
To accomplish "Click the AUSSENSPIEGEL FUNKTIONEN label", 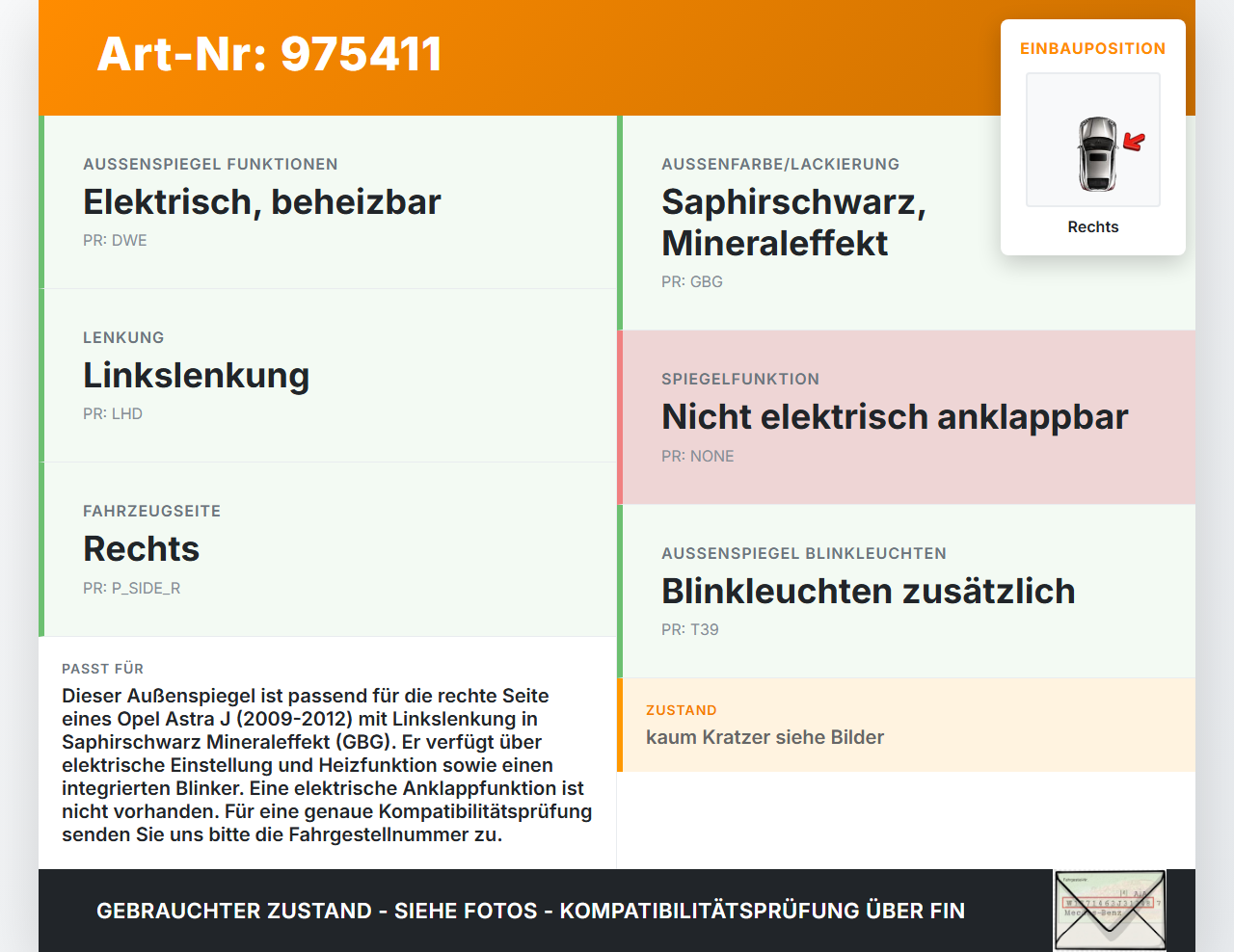I will (210, 164).
